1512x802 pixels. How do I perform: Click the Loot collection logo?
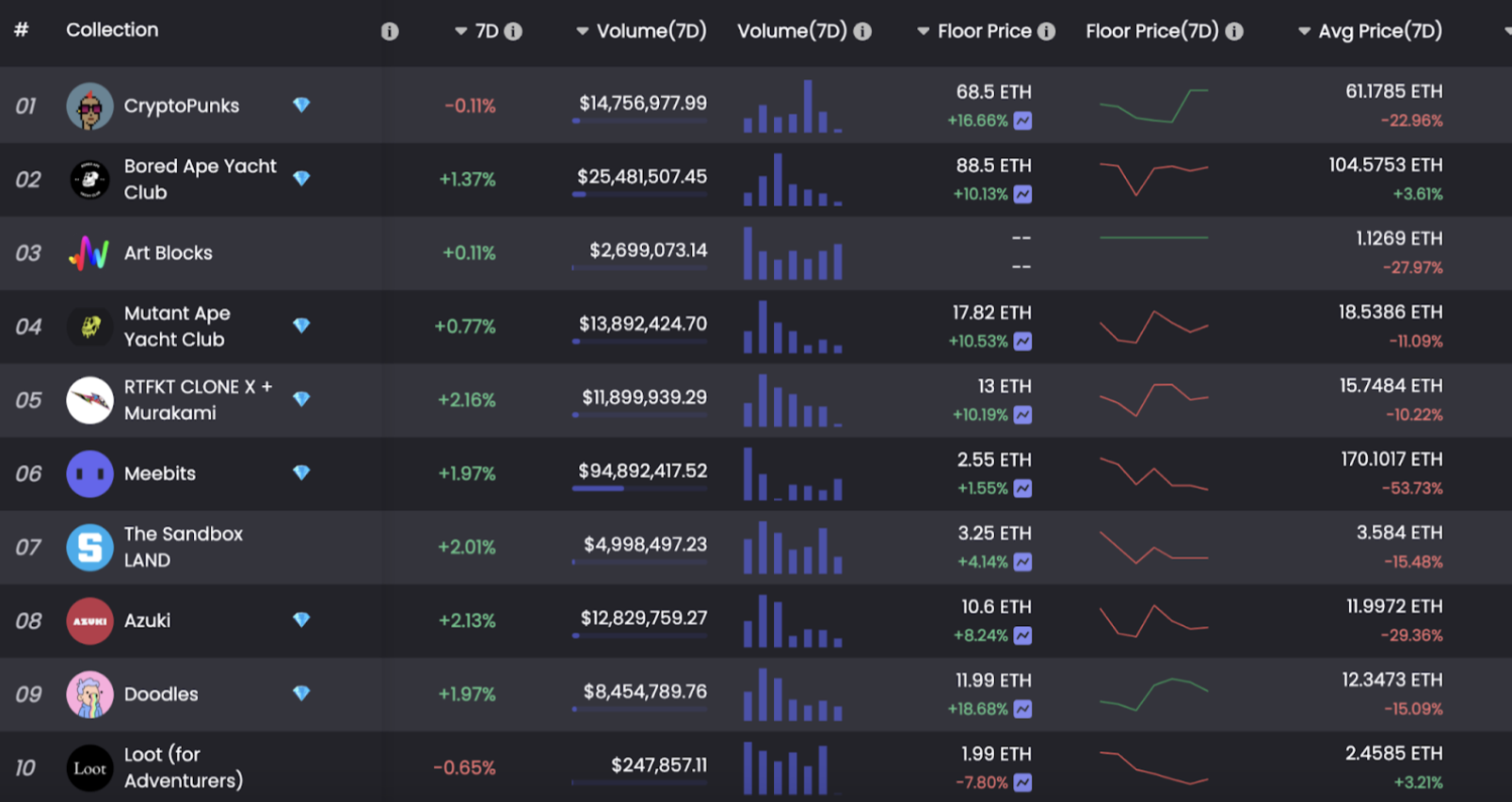pyautogui.click(x=89, y=768)
